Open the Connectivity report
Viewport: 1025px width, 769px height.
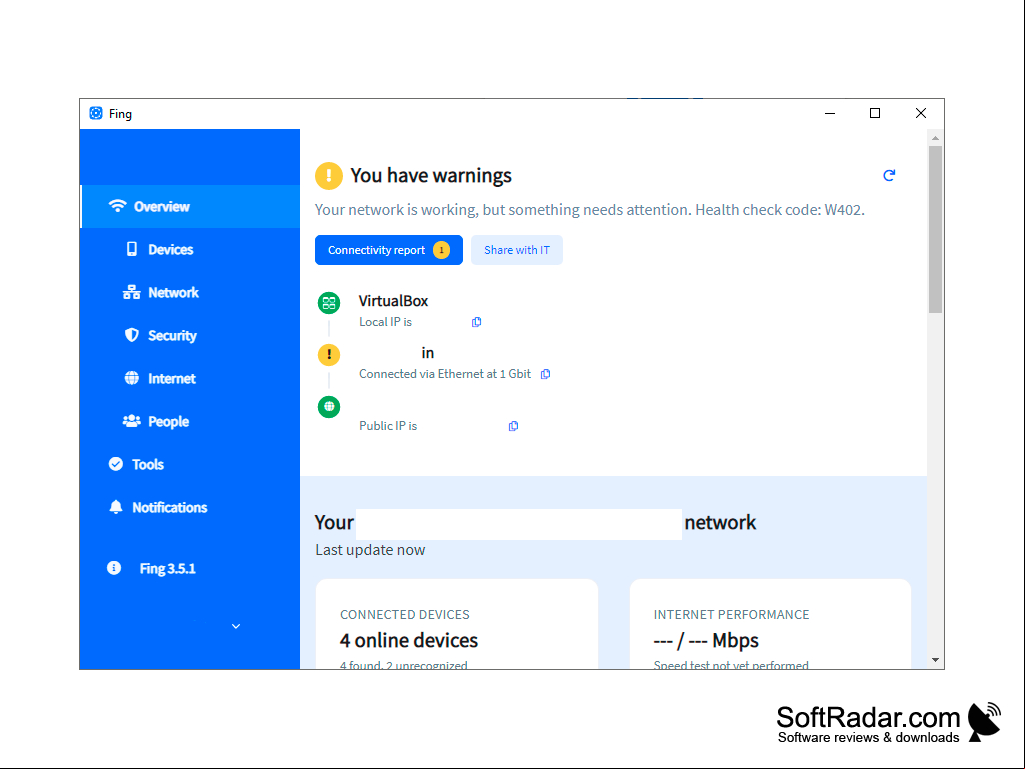[x=389, y=250]
